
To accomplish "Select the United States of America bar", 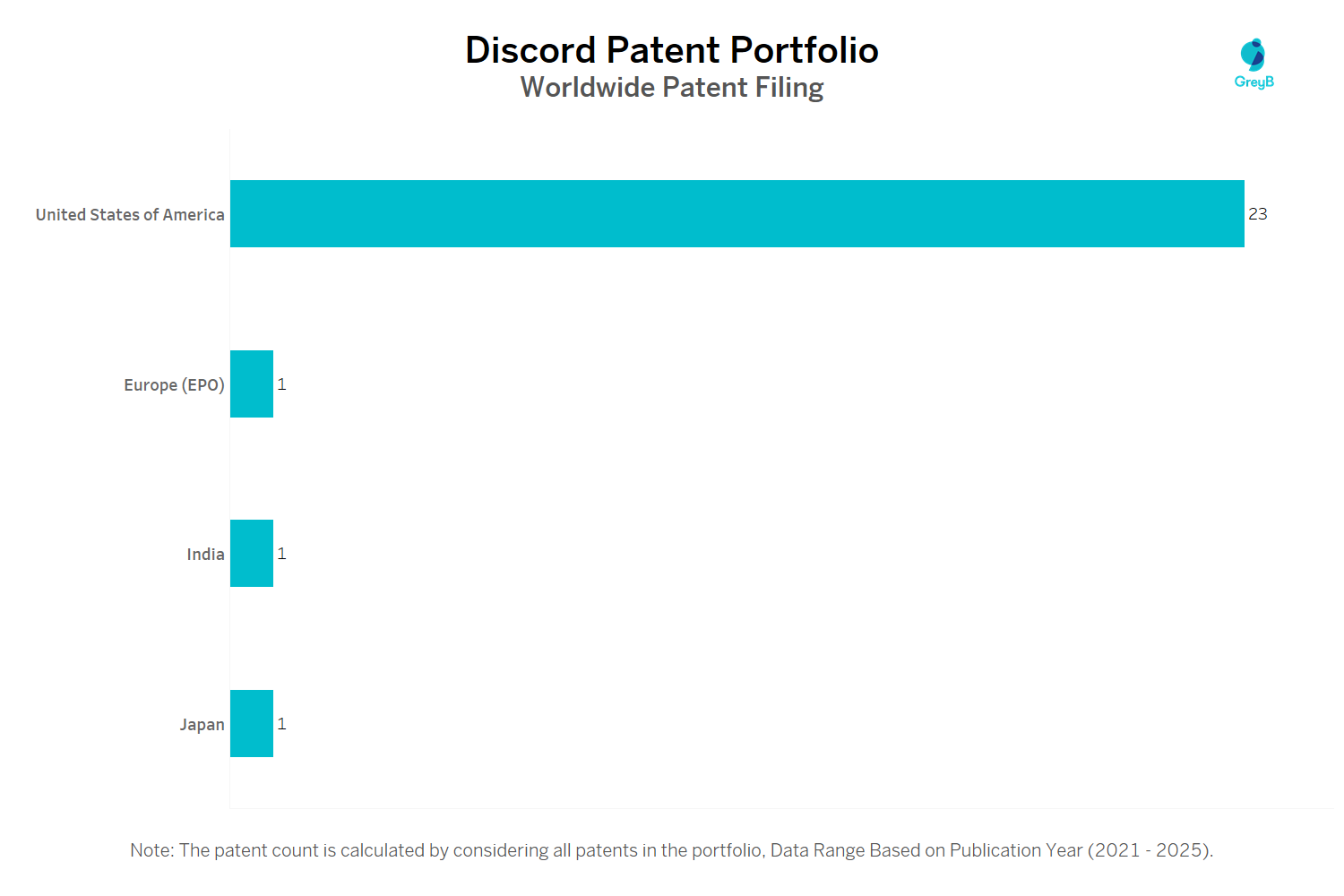I will pyautogui.click(x=737, y=213).
